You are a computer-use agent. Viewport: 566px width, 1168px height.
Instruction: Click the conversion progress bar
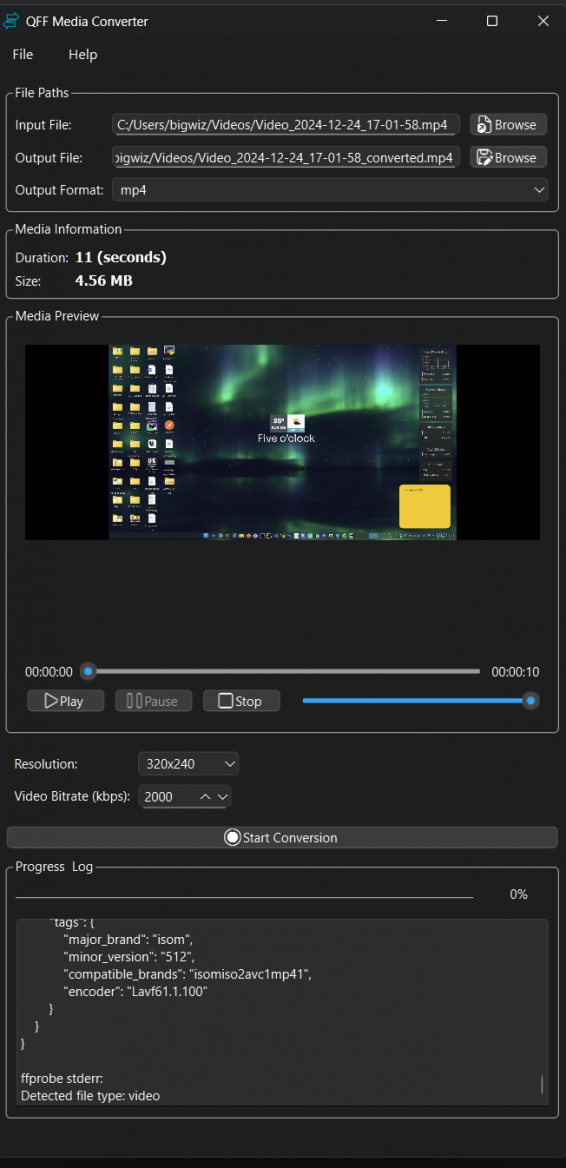tap(244, 898)
